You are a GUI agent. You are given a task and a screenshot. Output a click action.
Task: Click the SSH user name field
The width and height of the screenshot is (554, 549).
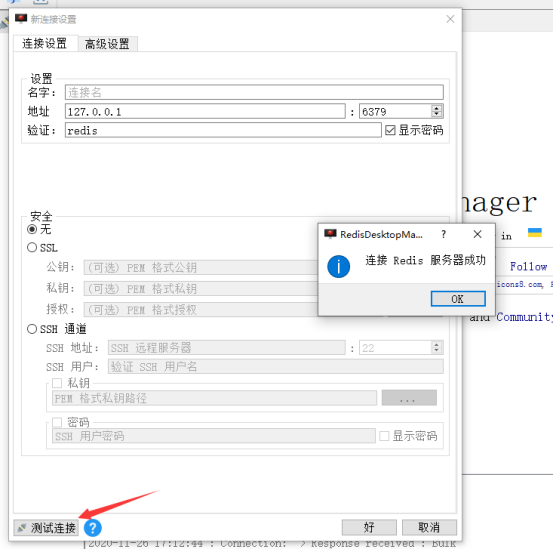[276, 367]
